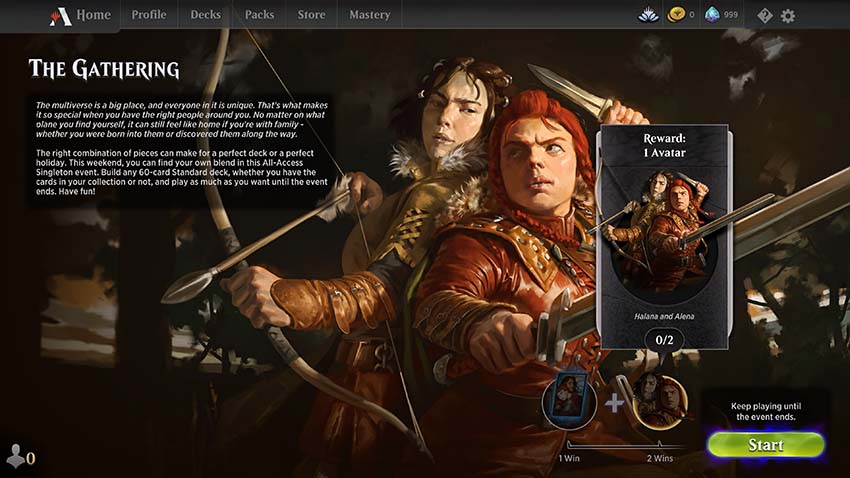850x478 pixels.
Task: Click the "1 Win" progress label
Action: coord(569,458)
